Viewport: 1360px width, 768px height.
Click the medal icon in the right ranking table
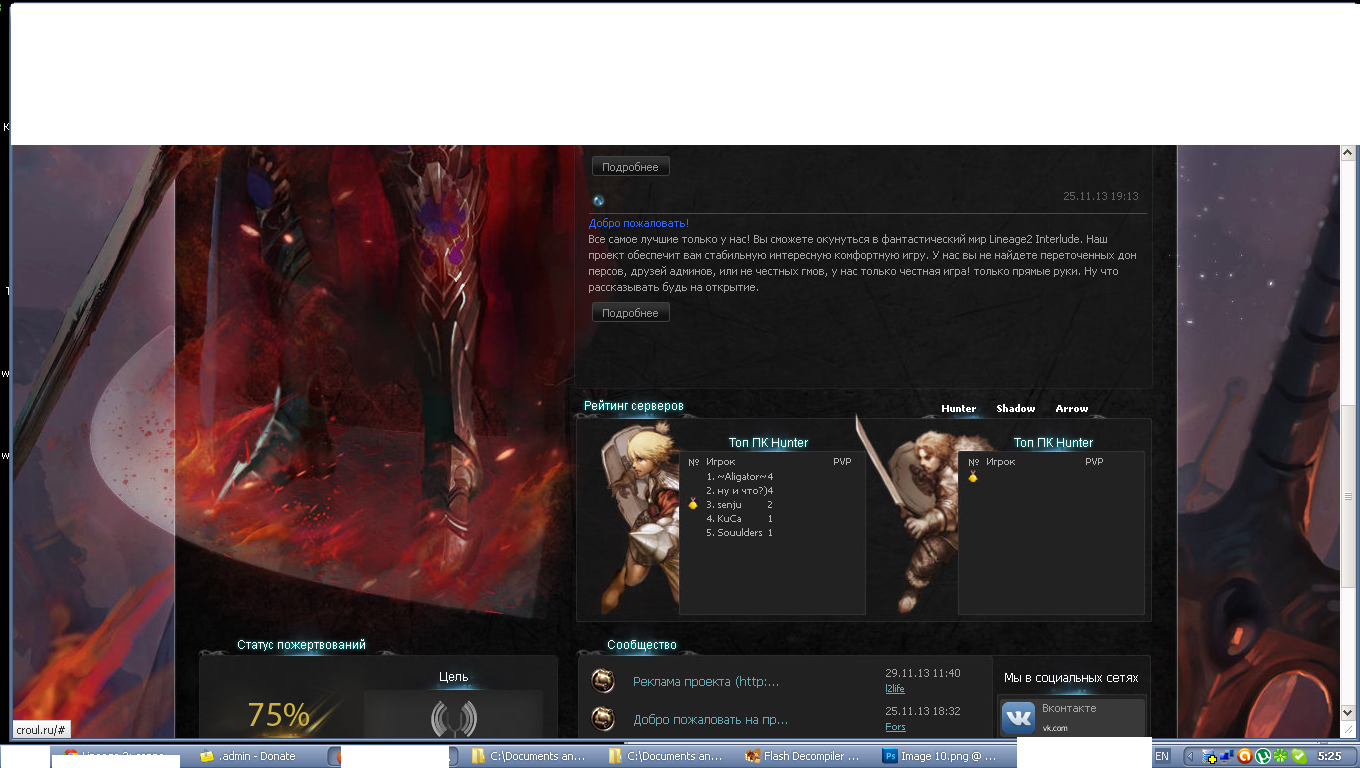(x=973, y=477)
